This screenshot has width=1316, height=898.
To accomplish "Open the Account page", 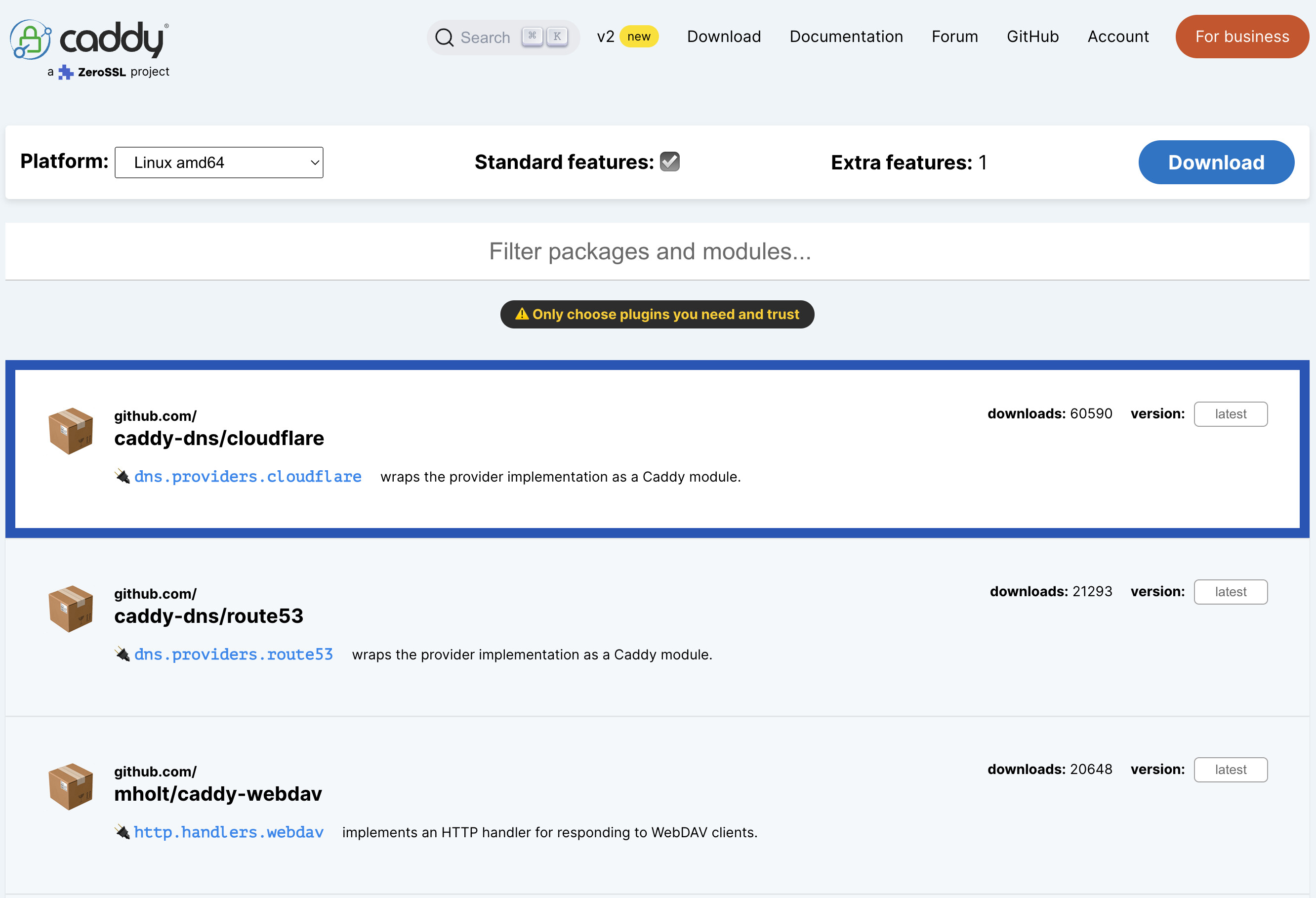I will (1118, 37).
